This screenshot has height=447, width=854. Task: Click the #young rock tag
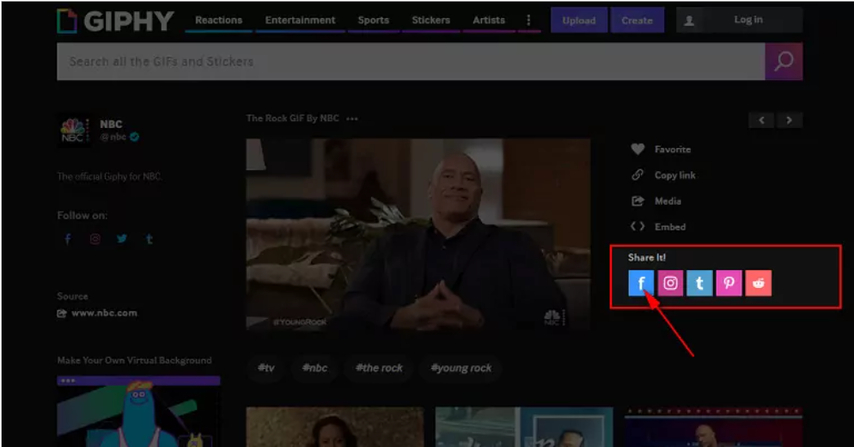pyautogui.click(x=461, y=368)
